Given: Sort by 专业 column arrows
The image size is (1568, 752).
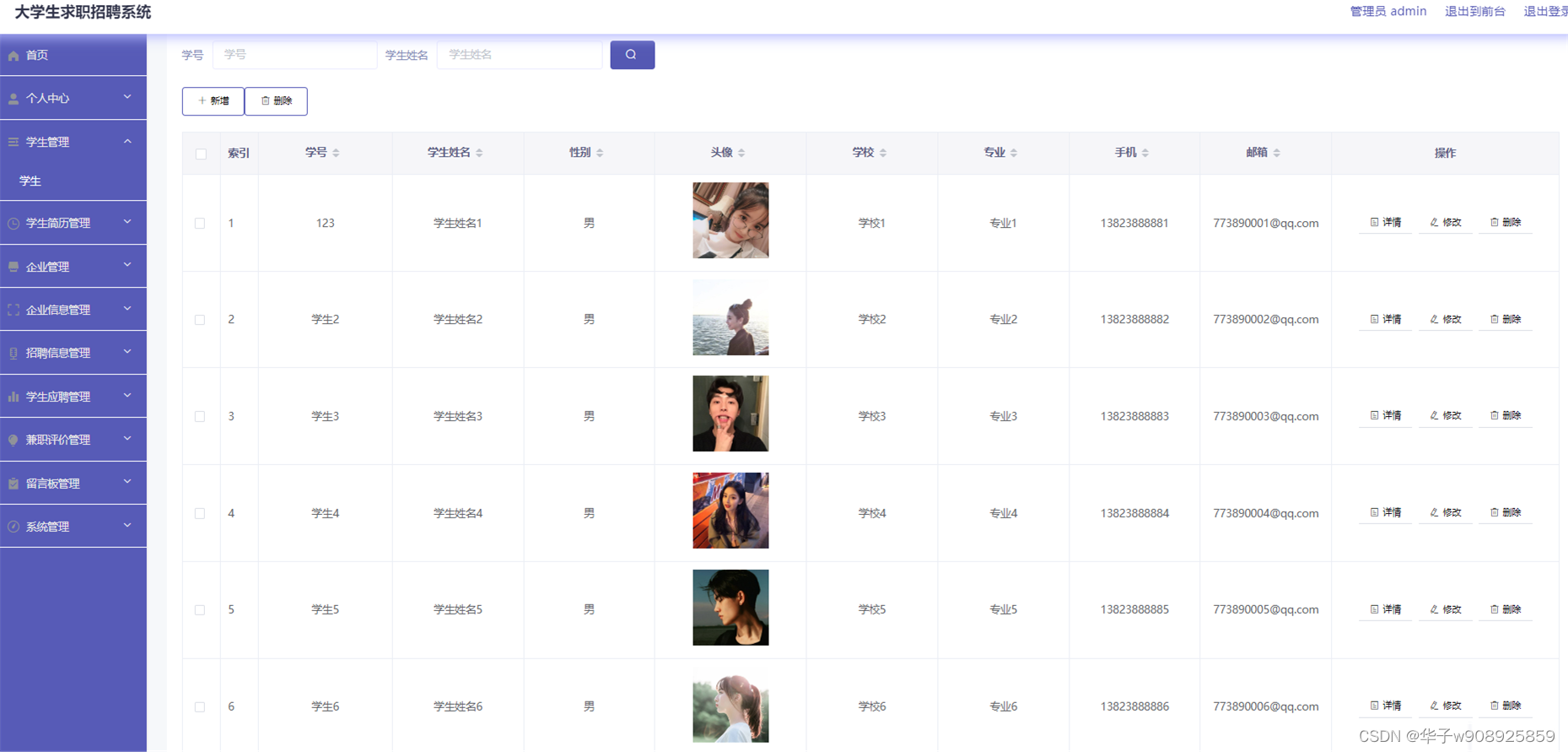Looking at the screenshot, I should click(1014, 153).
